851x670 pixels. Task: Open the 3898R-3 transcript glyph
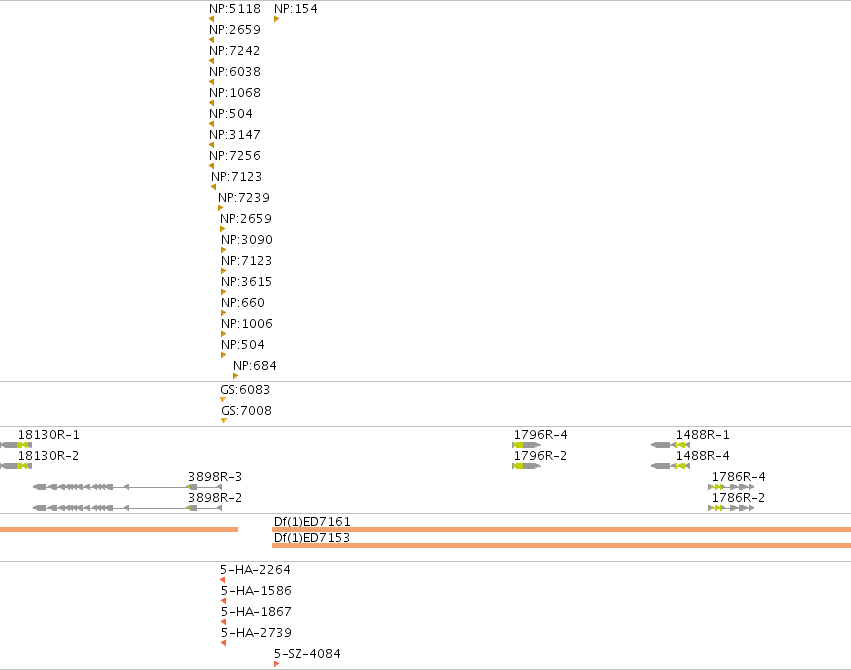(128, 487)
